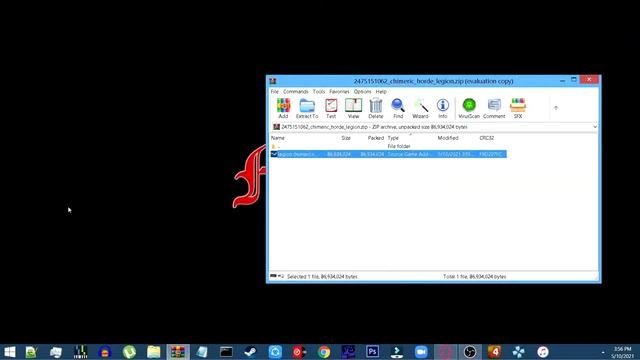Open the File menu
This screenshot has width=640, height=360.
point(275,91)
